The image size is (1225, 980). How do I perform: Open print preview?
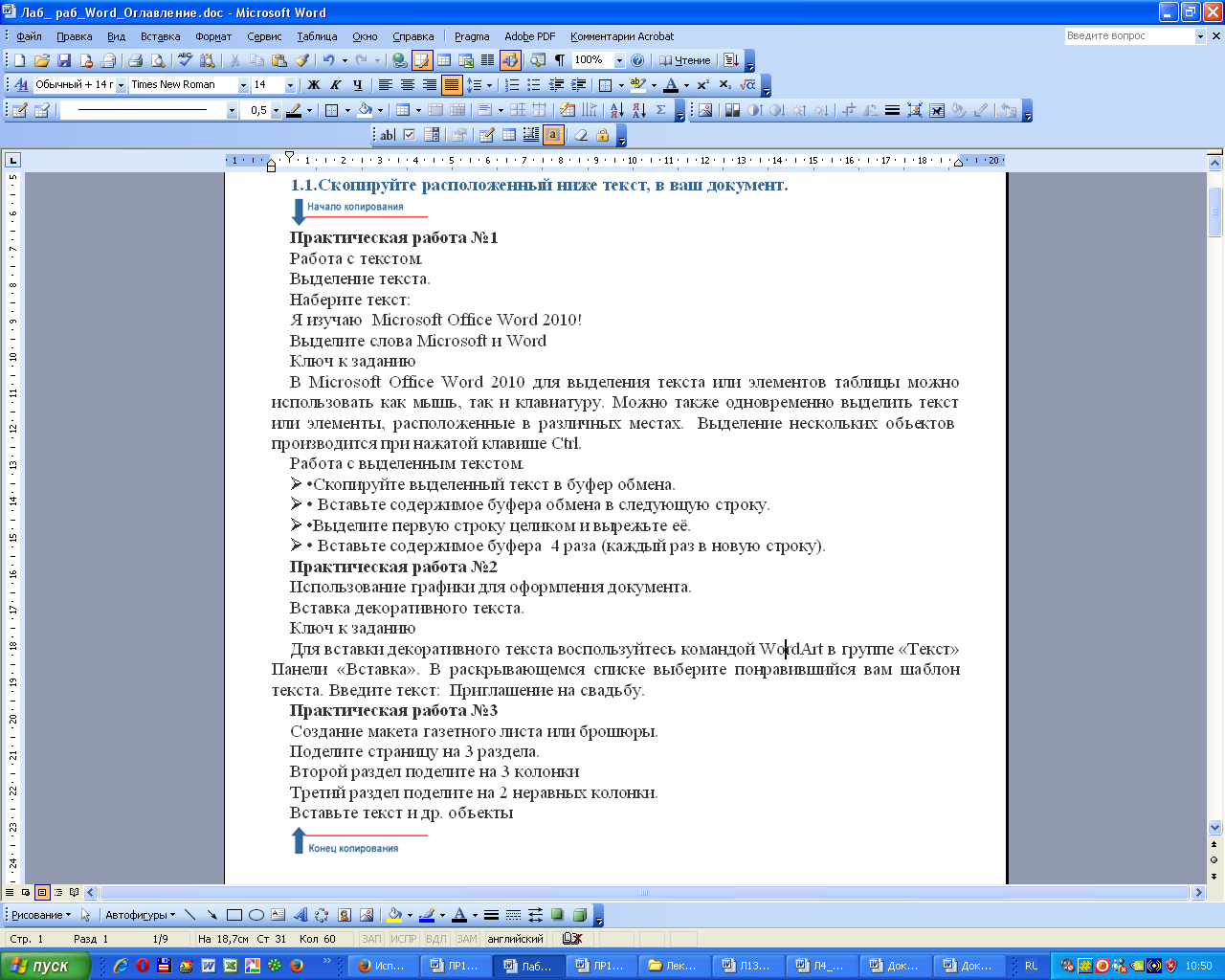point(158,60)
